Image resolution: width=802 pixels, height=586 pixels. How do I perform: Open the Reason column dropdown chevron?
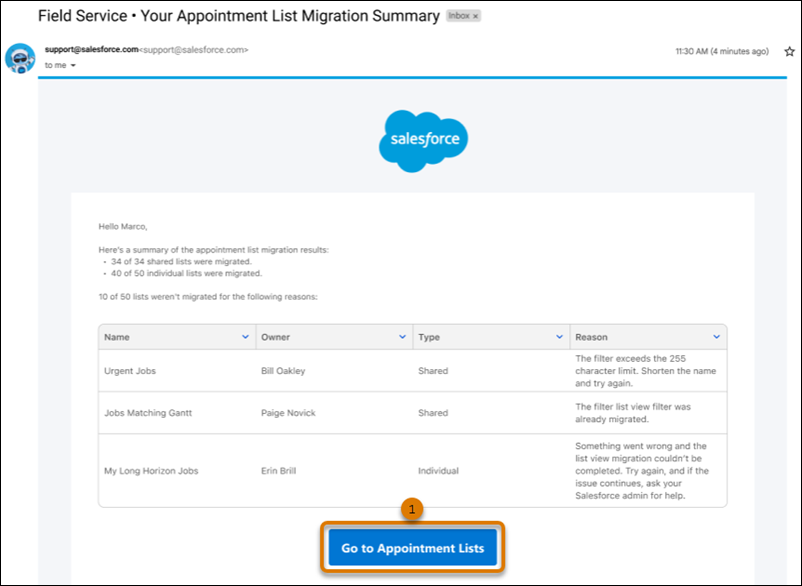(716, 337)
